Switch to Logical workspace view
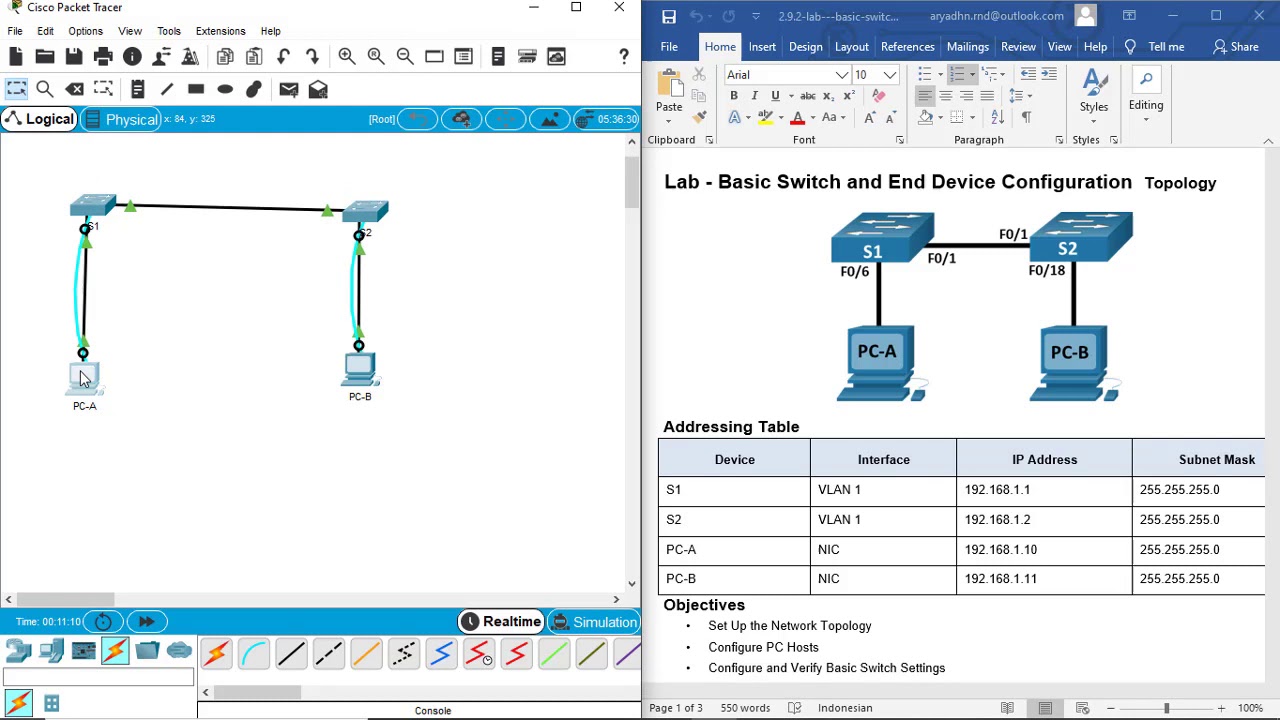The image size is (1280, 720). pos(38,120)
